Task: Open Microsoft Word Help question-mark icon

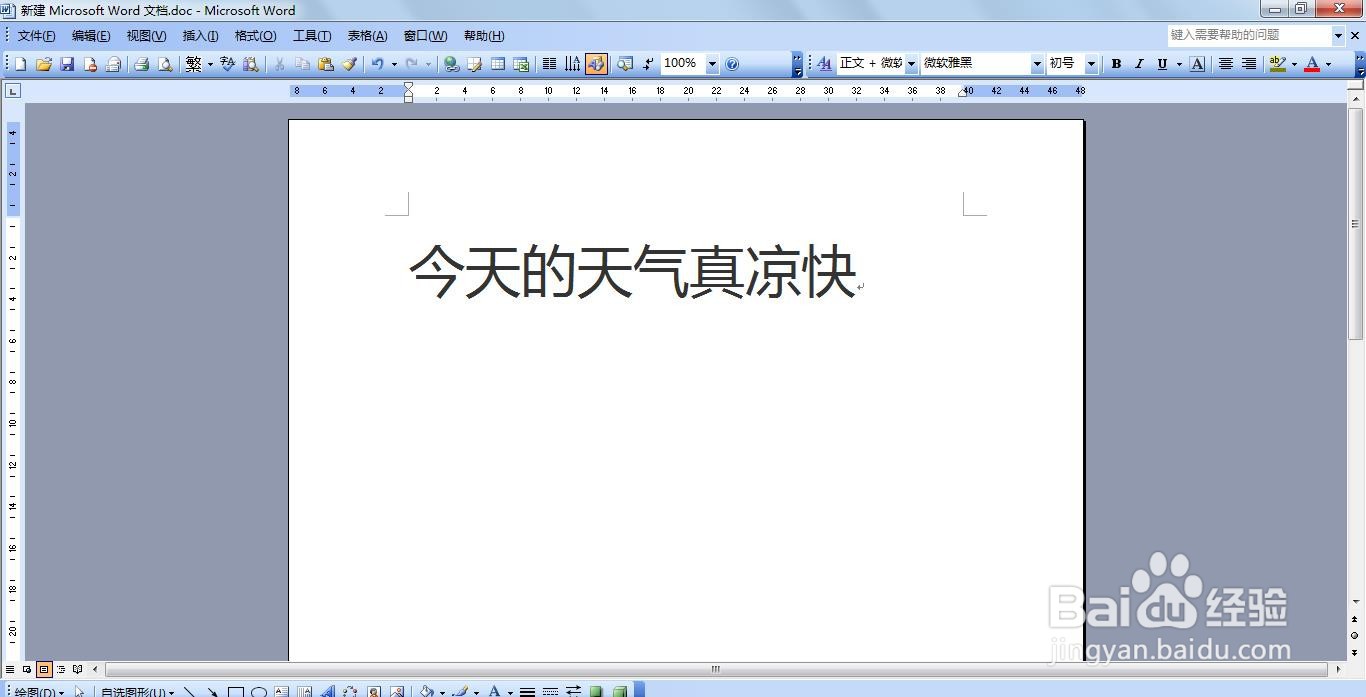Action: click(732, 64)
